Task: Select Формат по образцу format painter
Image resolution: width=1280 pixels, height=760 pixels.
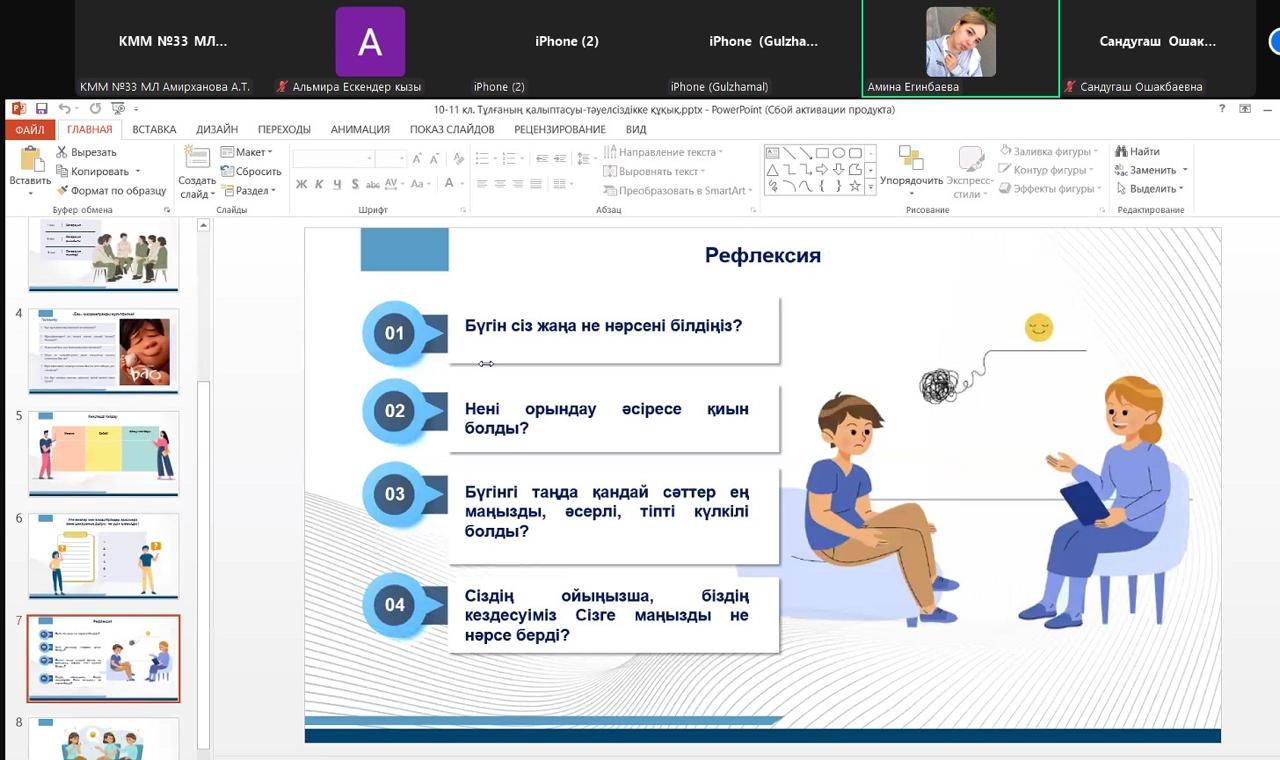Action: [x=111, y=190]
